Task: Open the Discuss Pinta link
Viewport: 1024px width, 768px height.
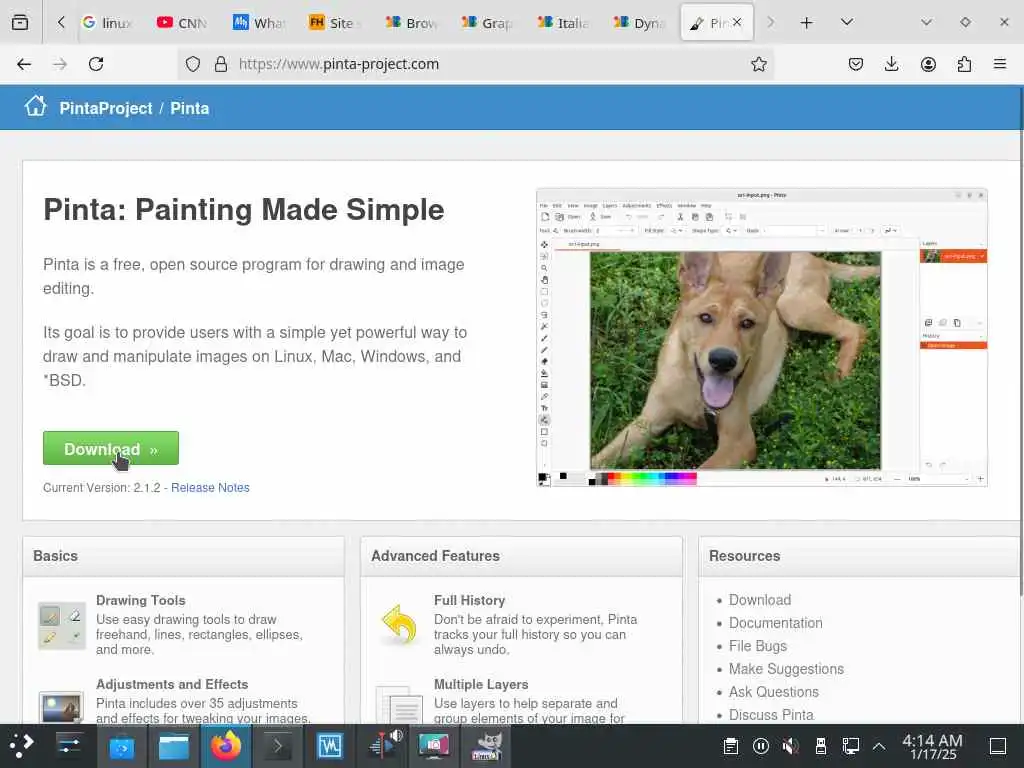Action: tap(771, 714)
